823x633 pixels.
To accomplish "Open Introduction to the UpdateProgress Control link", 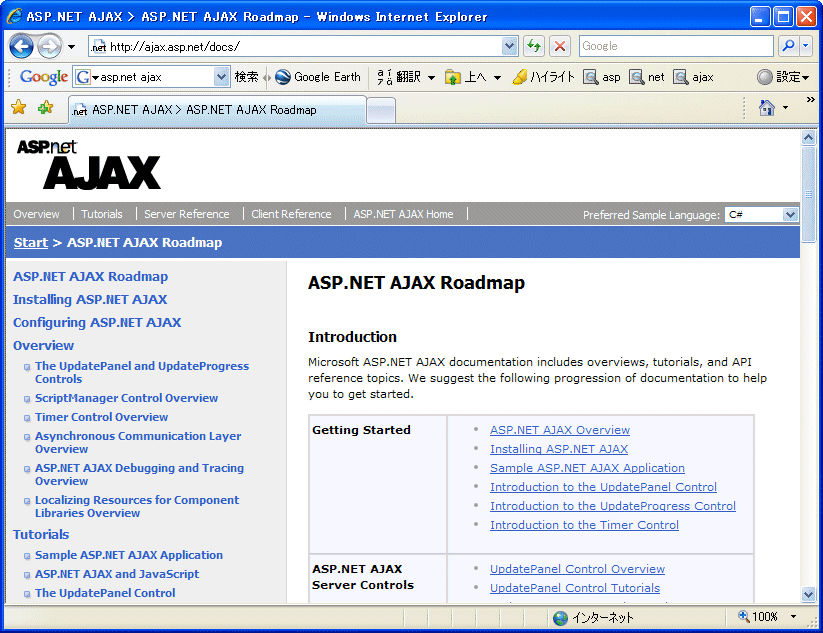I will click(613, 505).
